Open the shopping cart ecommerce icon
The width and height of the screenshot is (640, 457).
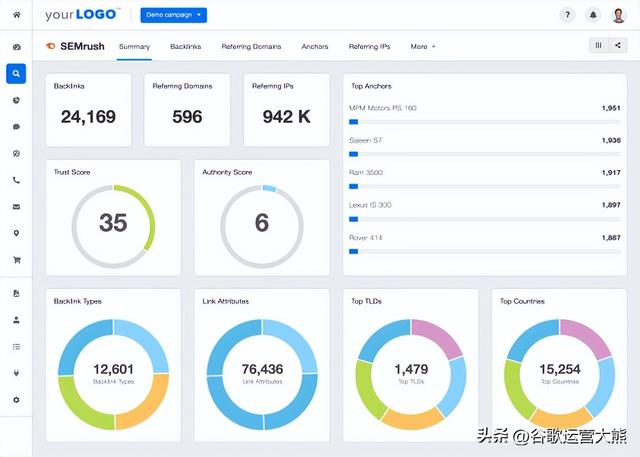[x=16, y=260]
